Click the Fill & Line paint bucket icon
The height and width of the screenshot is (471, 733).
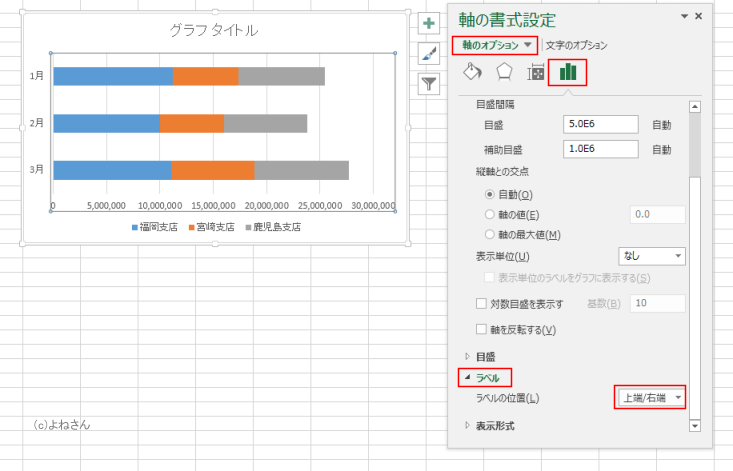click(x=473, y=72)
